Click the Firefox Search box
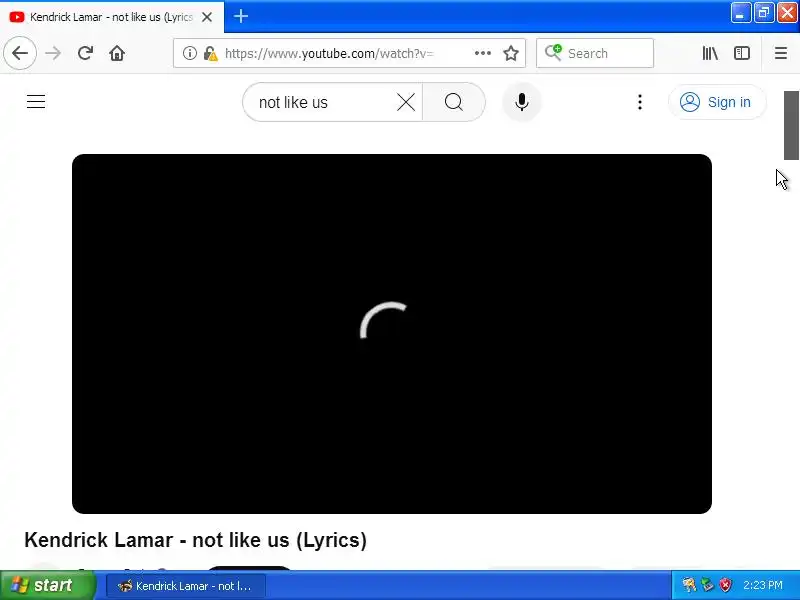Viewport: 800px width, 600px height. [595, 53]
